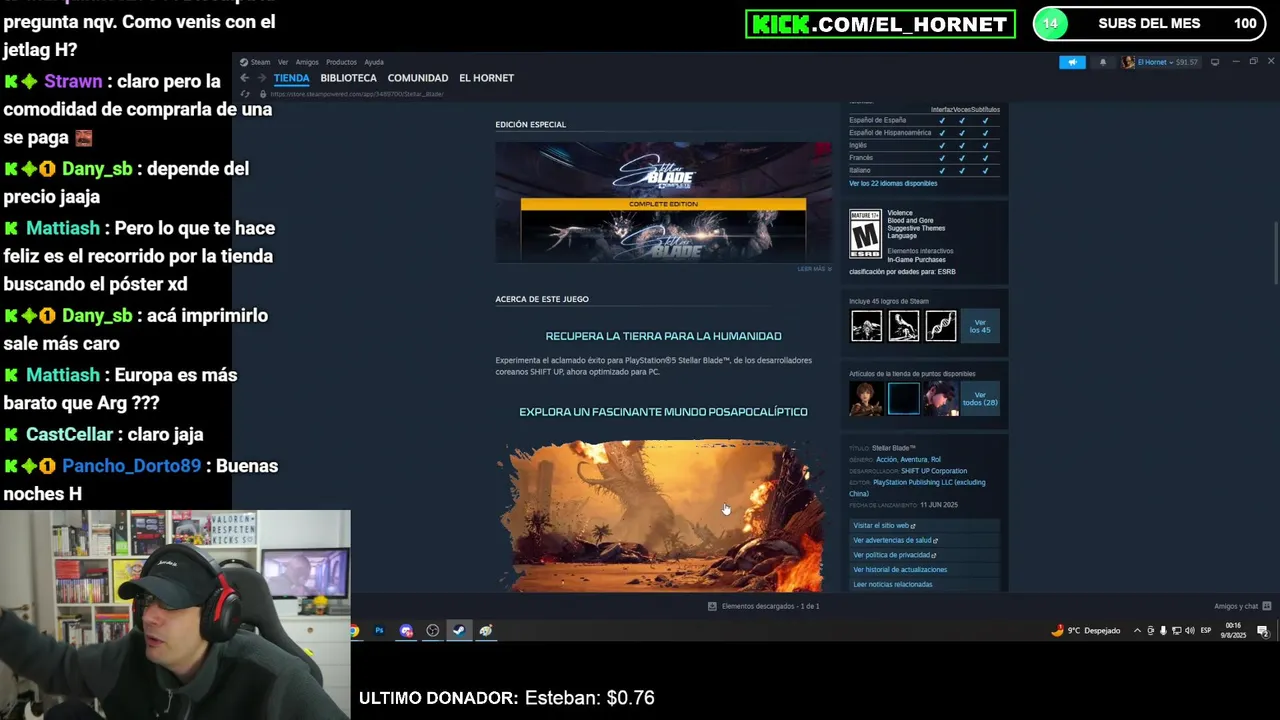1280x720 pixels.
Task: Click Ver política de privacidad
Action: point(925,555)
